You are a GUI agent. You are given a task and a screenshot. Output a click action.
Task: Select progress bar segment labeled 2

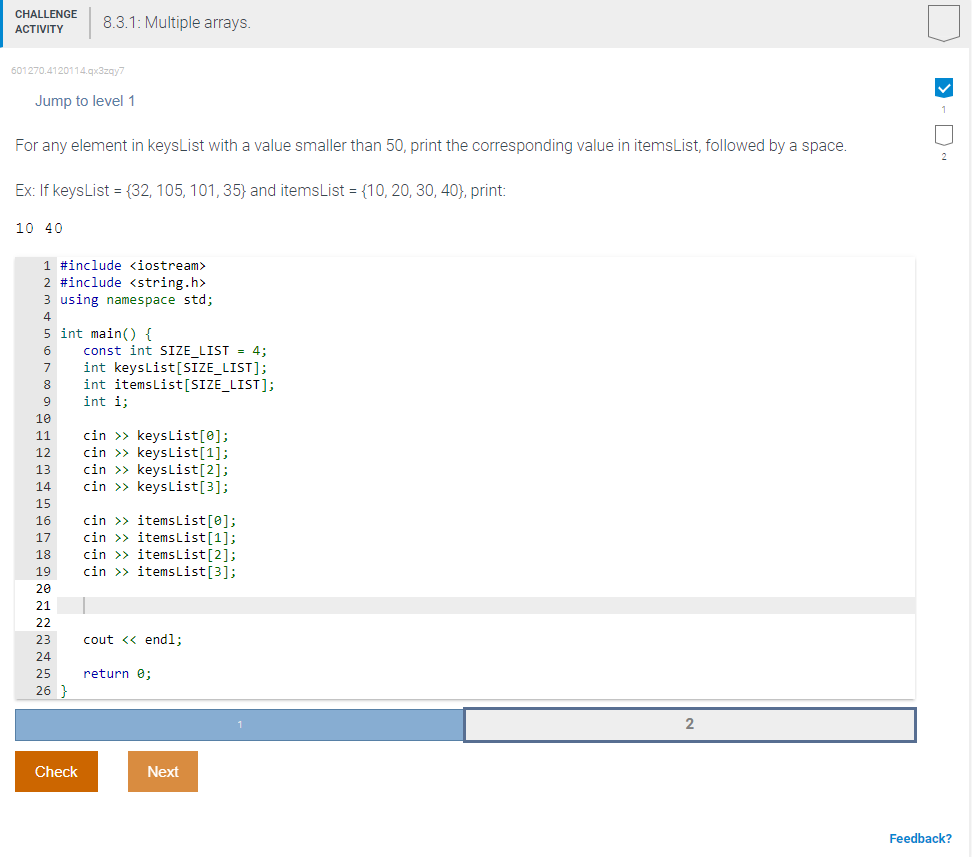[689, 725]
